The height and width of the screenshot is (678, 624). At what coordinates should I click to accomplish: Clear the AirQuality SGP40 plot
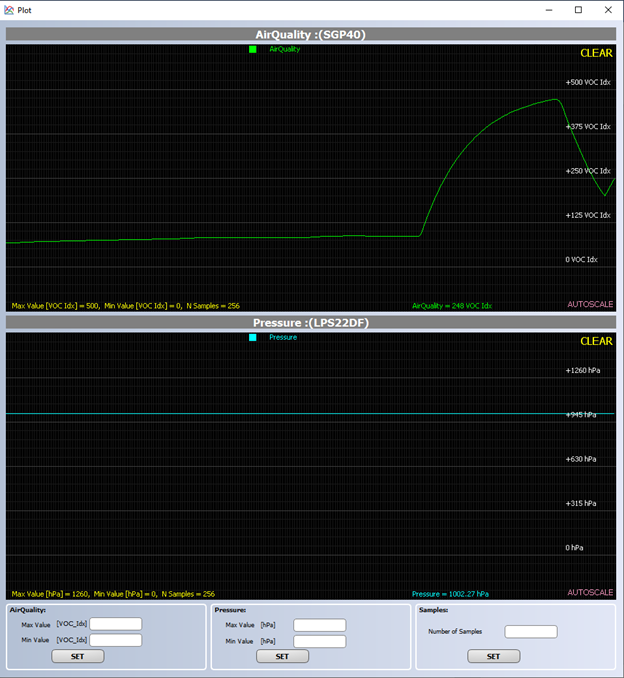click(x=596, y=53)
